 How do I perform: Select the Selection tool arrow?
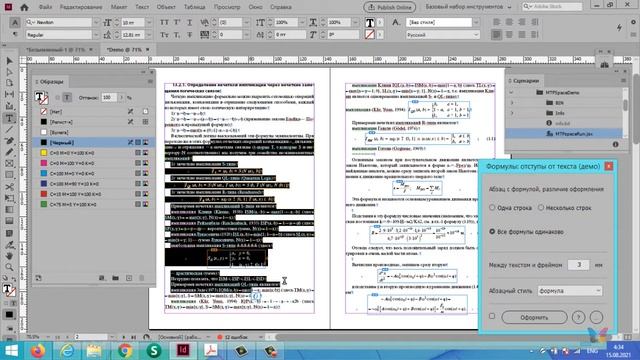(9, 61)
